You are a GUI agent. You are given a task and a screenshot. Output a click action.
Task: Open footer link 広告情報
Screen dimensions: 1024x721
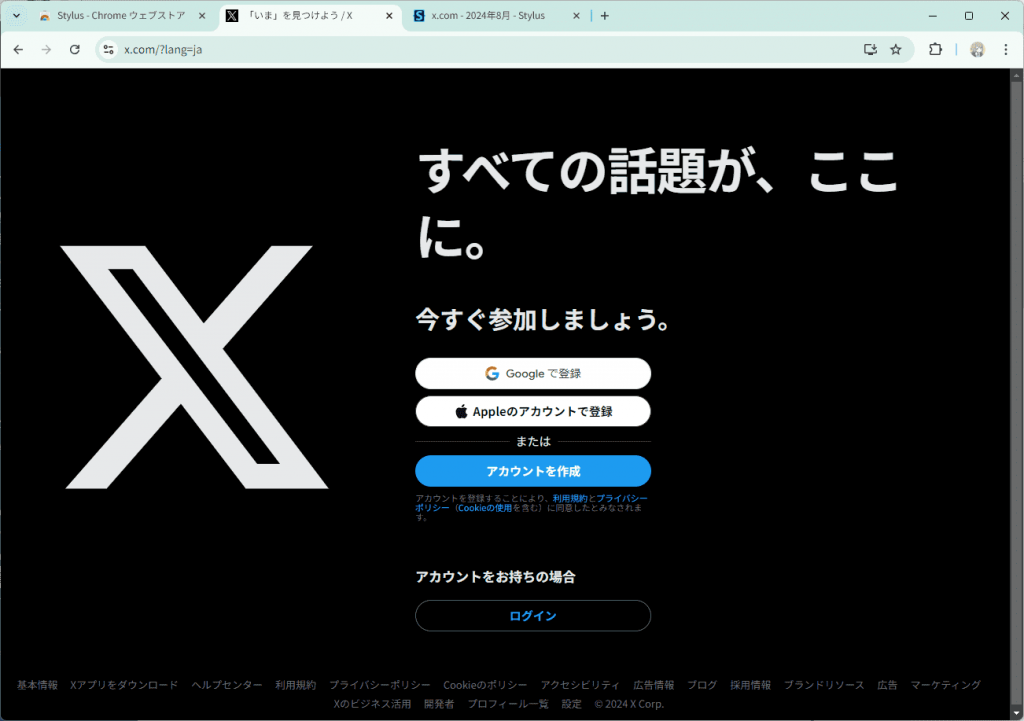(654, 685)
